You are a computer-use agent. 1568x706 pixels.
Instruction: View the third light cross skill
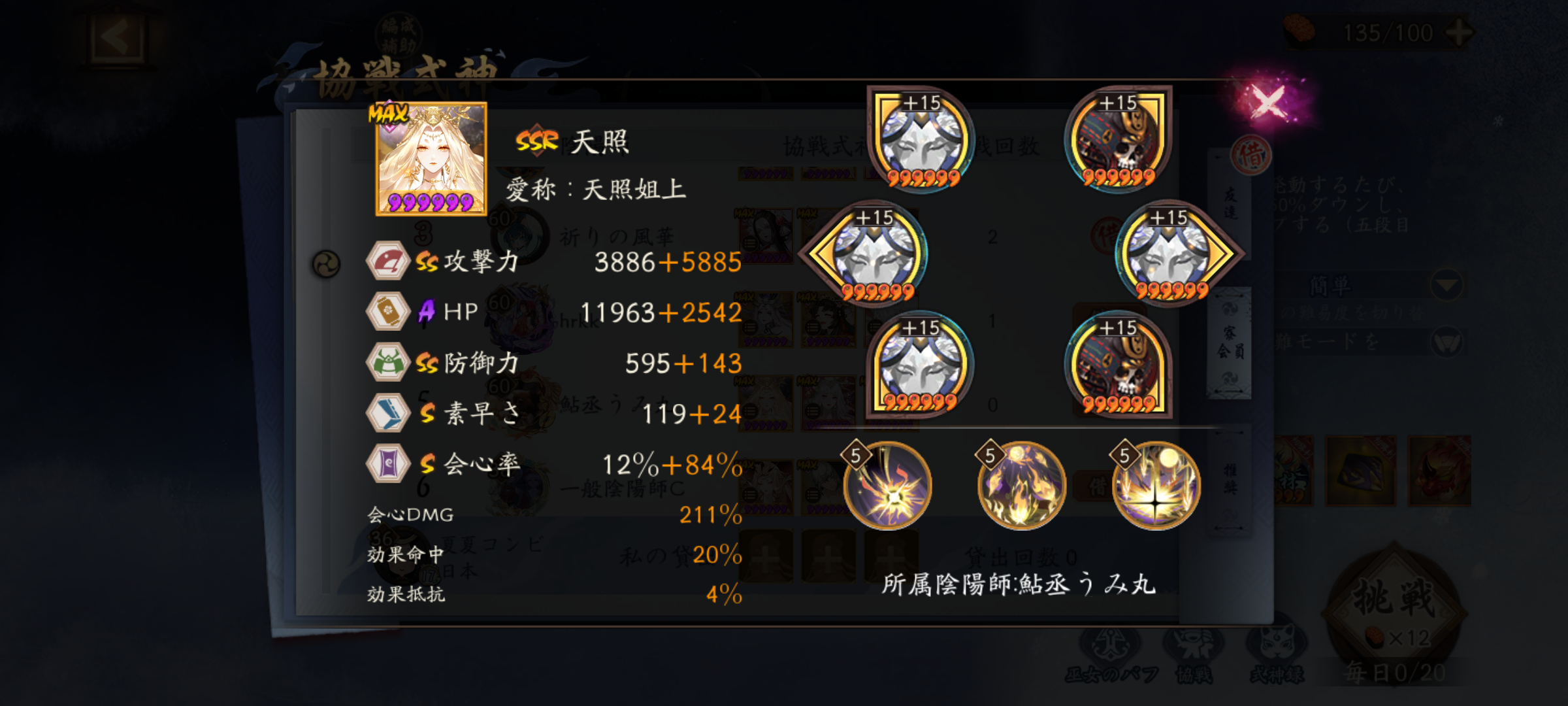[x=1156, y=484]
